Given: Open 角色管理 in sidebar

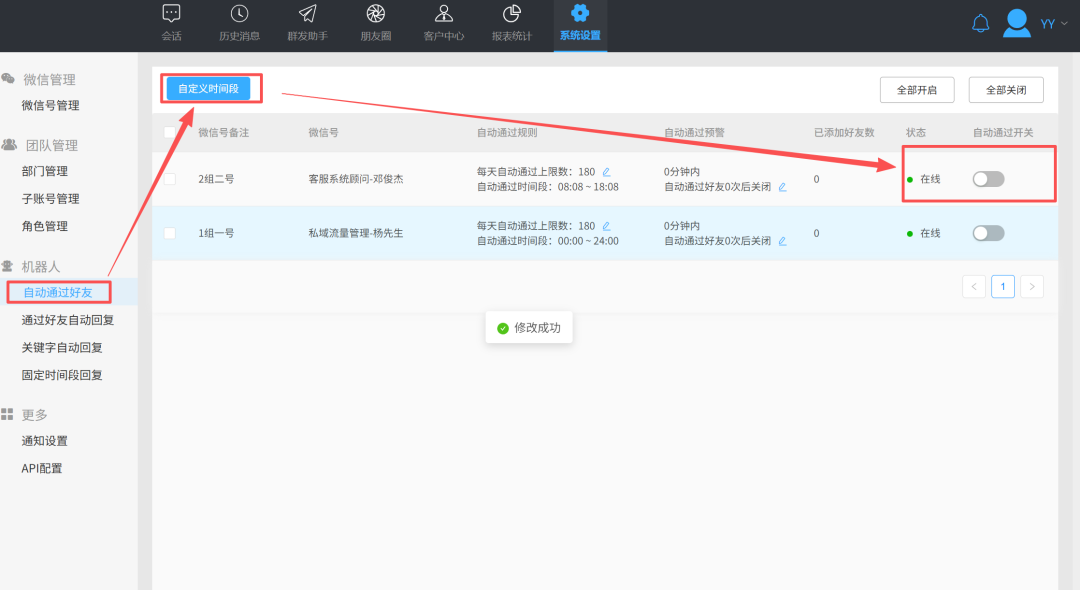Looking at the screenshot, I should click(45, 226).
